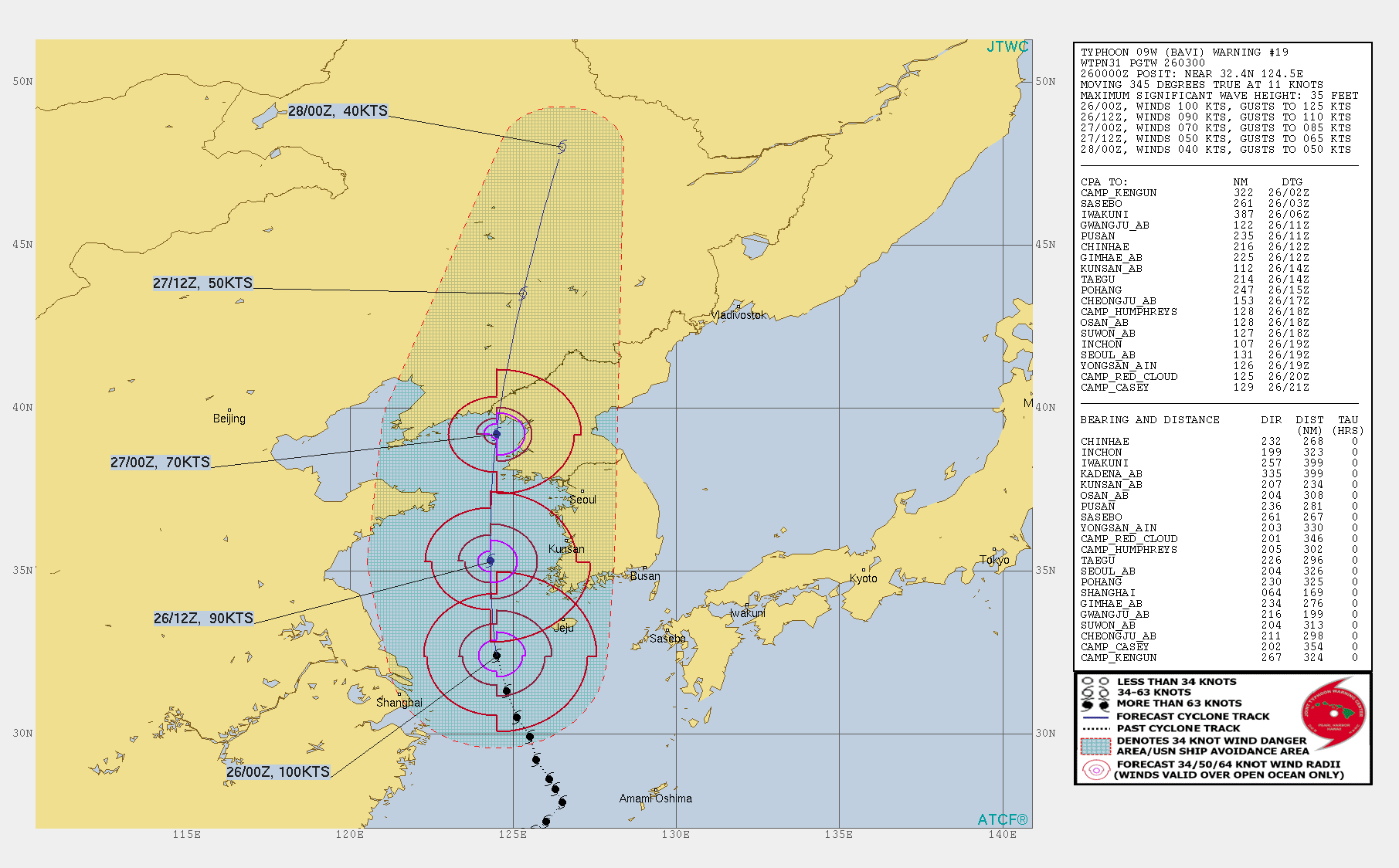Click the SHANGHAI row in bearing table

click(x=1219, y=593)
